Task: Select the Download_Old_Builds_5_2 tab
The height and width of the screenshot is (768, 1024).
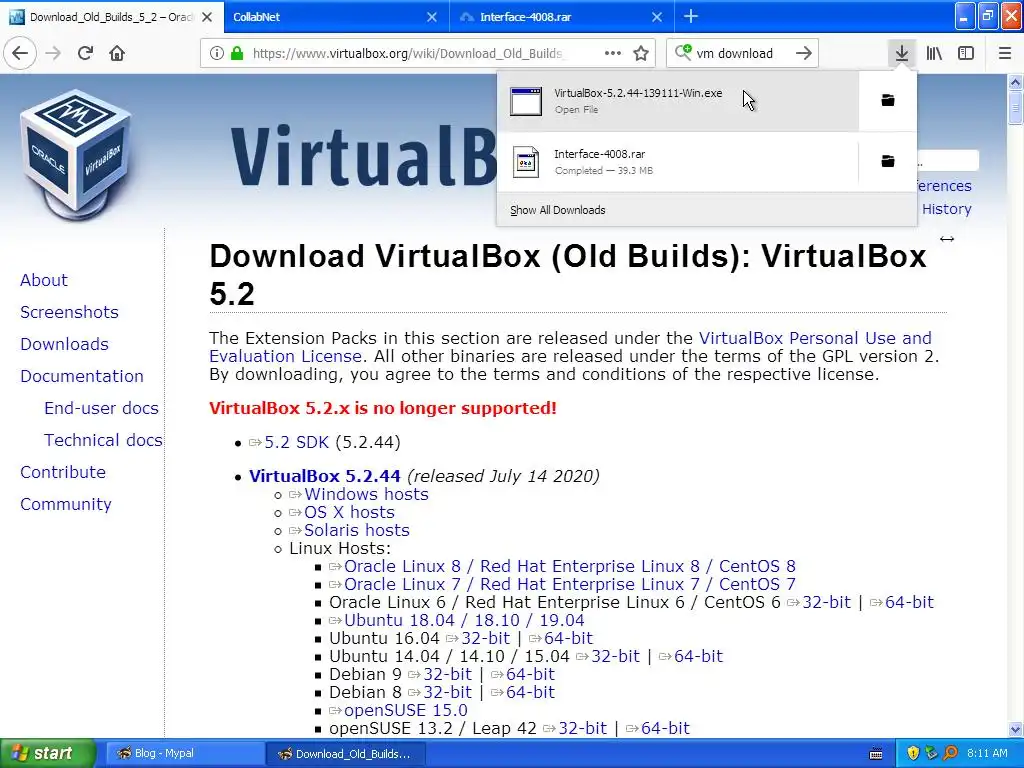Action: click(x=112, y=17)
